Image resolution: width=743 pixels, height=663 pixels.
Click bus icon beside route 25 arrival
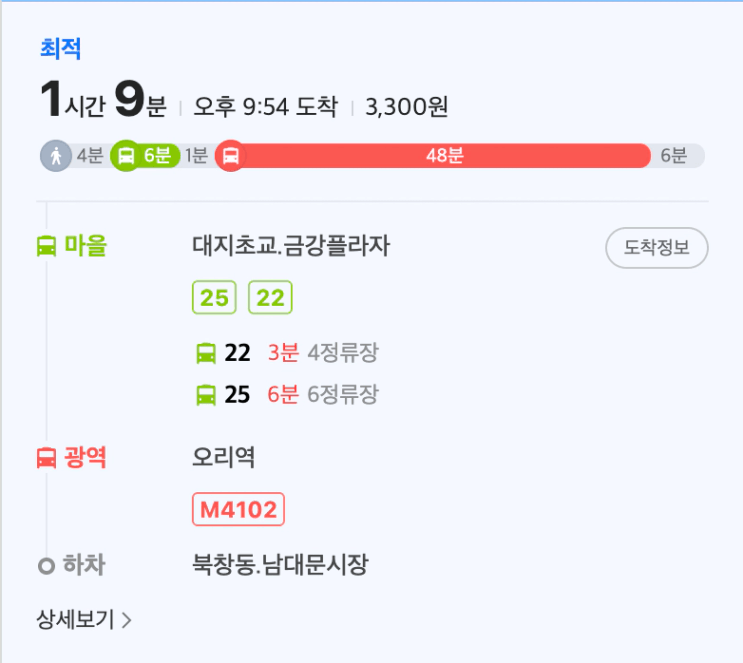pos(206,395)
